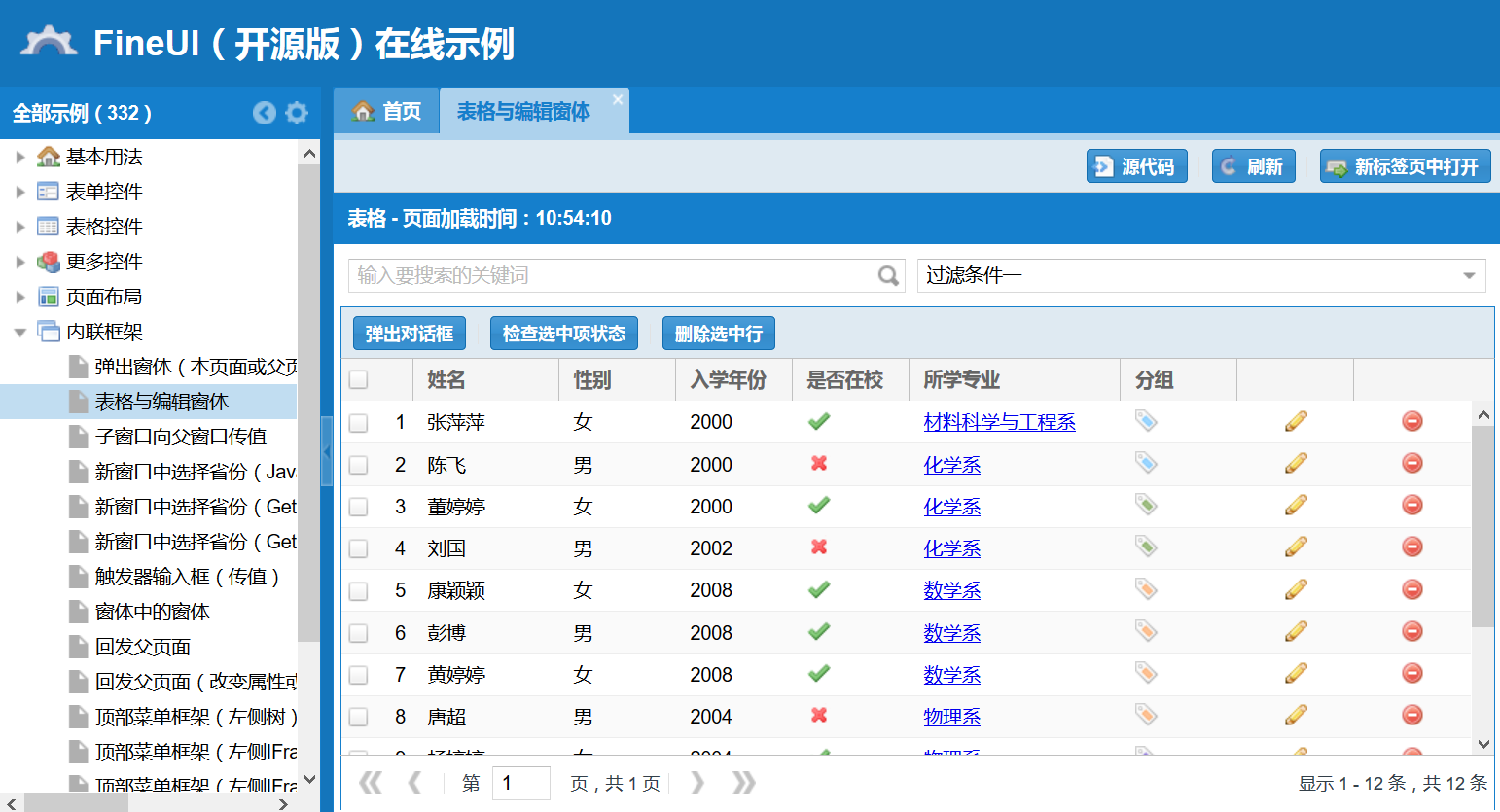Click the edit pencil icon for 康颖颖
1500x812 pixels.
click(x=1296, y=589)
